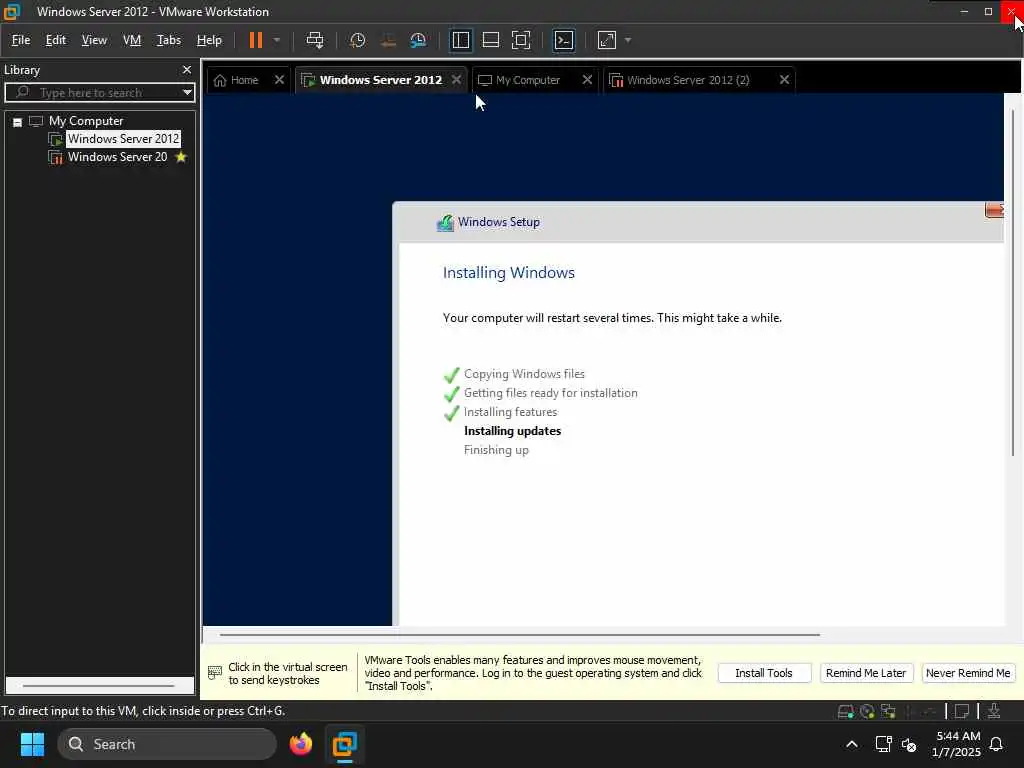Click the muted volume icon in the tray

[x=909, y=744]
